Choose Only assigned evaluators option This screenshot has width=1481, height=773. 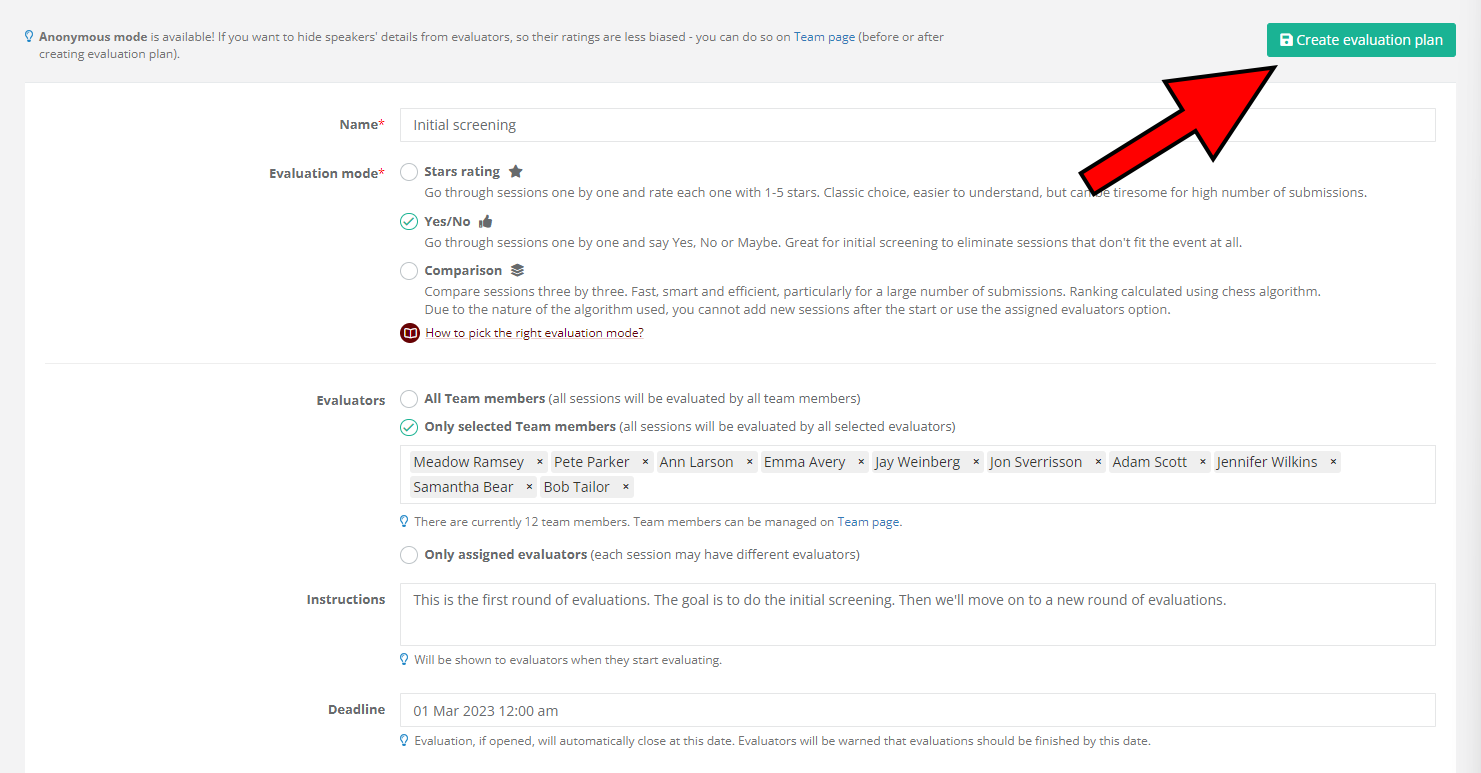coord(409,555)
